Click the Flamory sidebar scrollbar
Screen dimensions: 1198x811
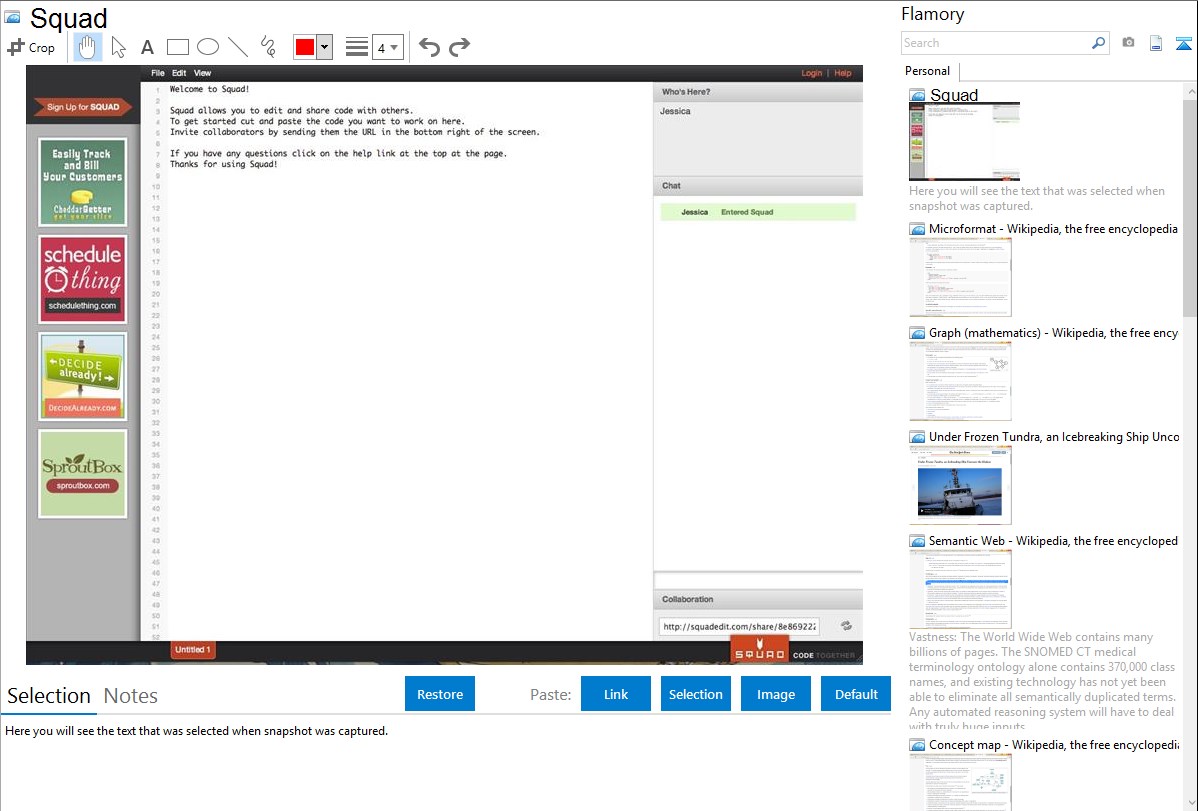(1190, 206)
